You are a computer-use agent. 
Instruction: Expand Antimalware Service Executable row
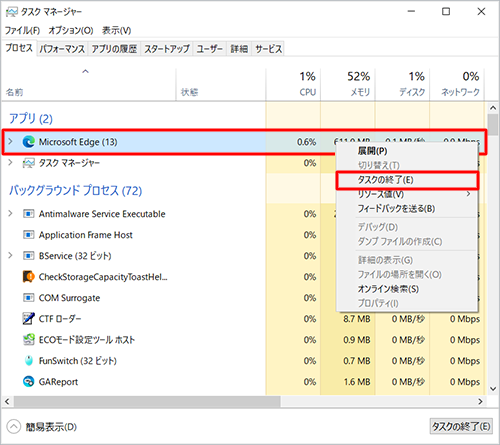[x=10, y=213]
